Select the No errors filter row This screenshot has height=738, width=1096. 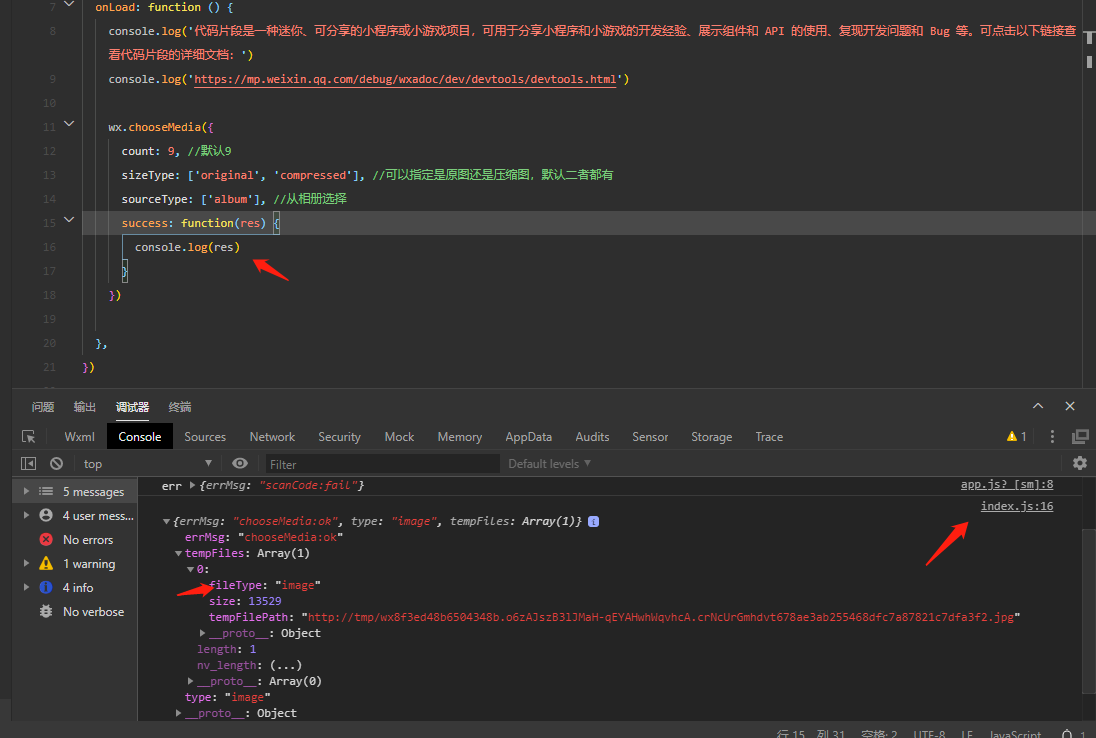75,540
